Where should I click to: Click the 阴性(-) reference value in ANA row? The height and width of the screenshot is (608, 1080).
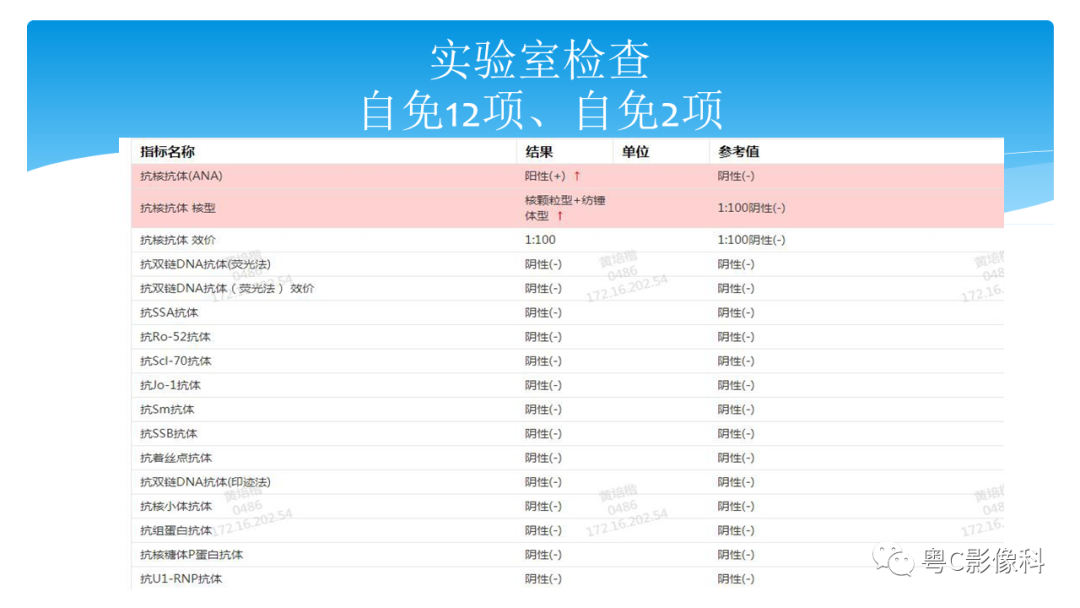tap(736, 176)
